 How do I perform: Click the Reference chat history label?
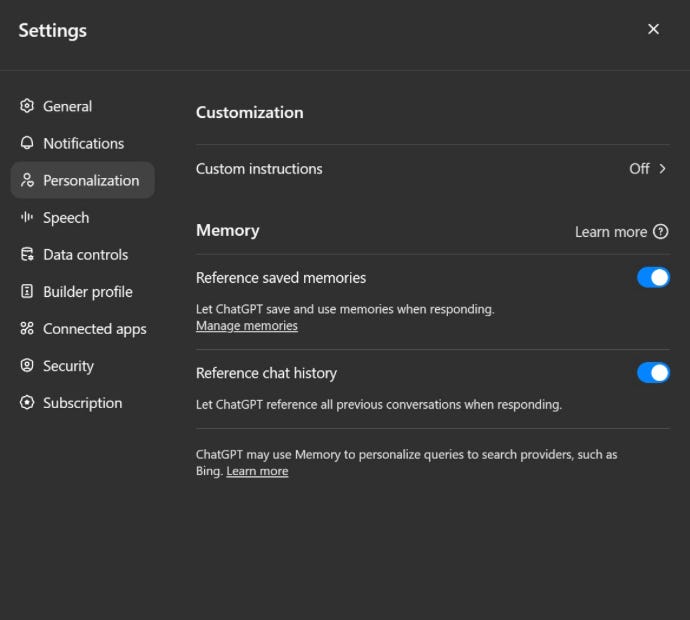click(266, 373)
